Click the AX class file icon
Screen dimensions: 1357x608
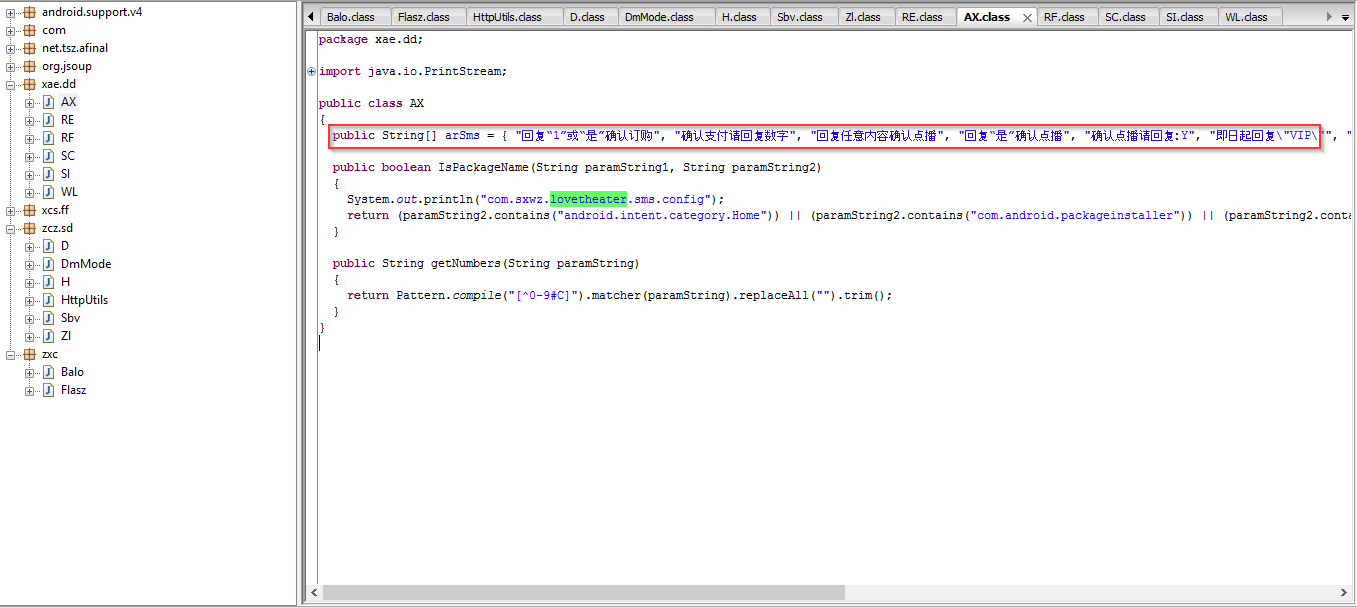[x=47, y=102]
